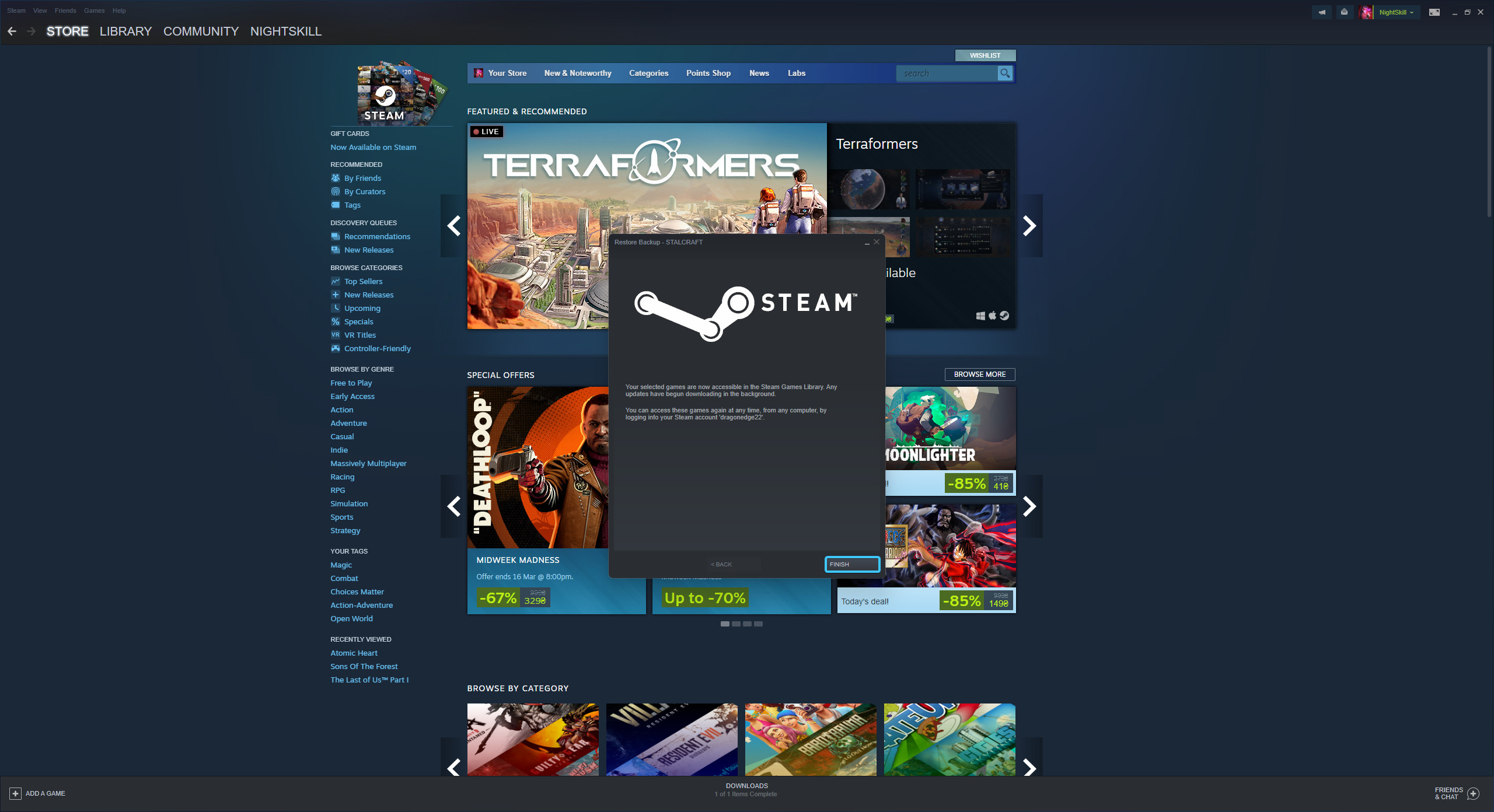Show next featured game arrow

[x=1030, y=226]
